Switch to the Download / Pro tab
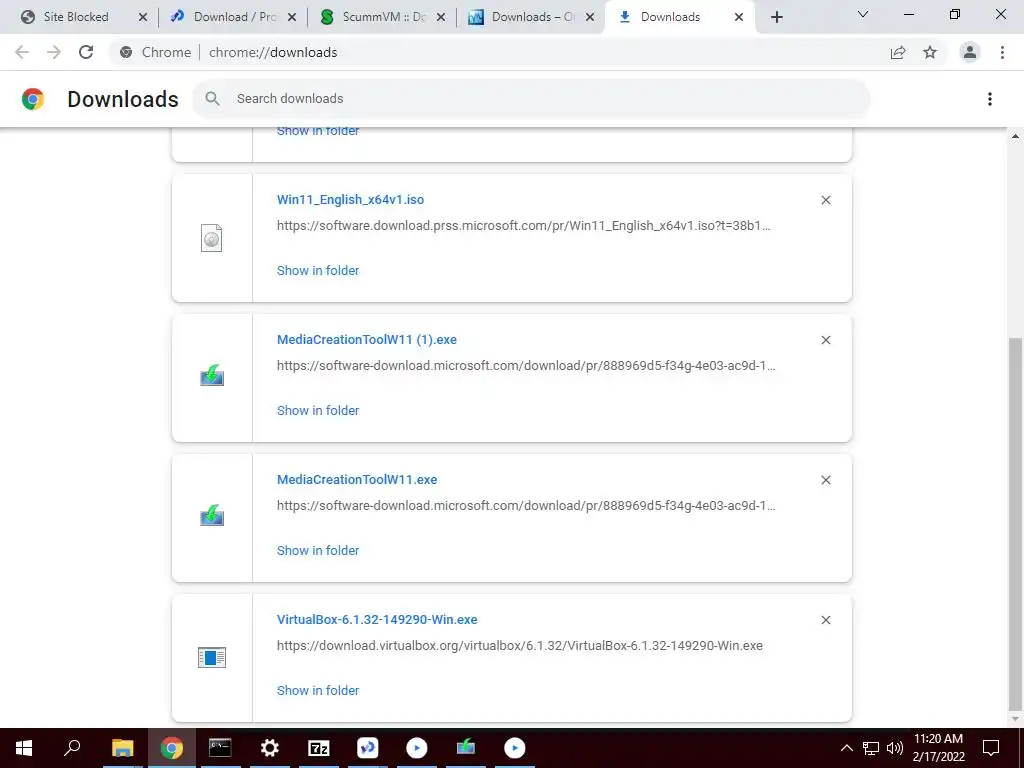The width and height of the screenshot is (1024, 768). [x=234, y=17]
